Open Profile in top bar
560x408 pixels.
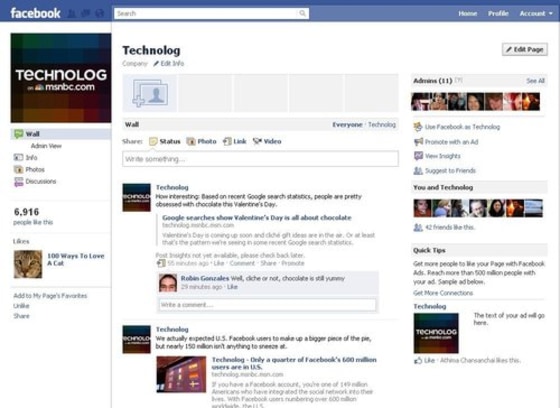click(x=498, y=14)
